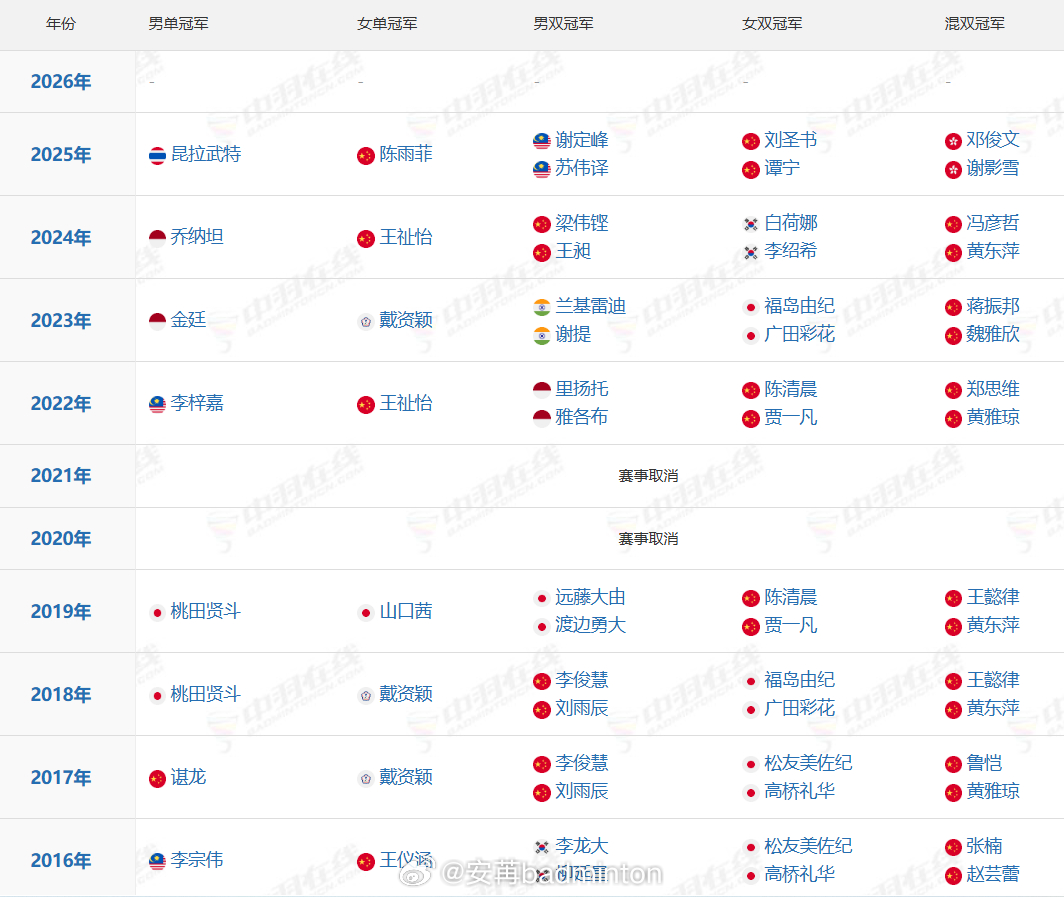Click the 女双冠军 column header
This screenshot has width=1064, height=897.
[772, 24]
